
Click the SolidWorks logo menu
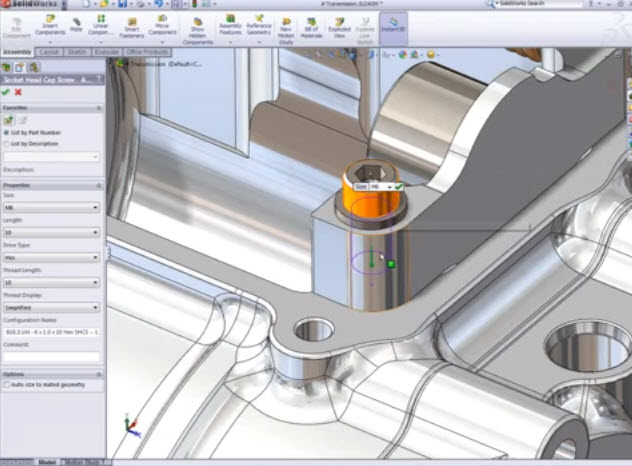28,4
